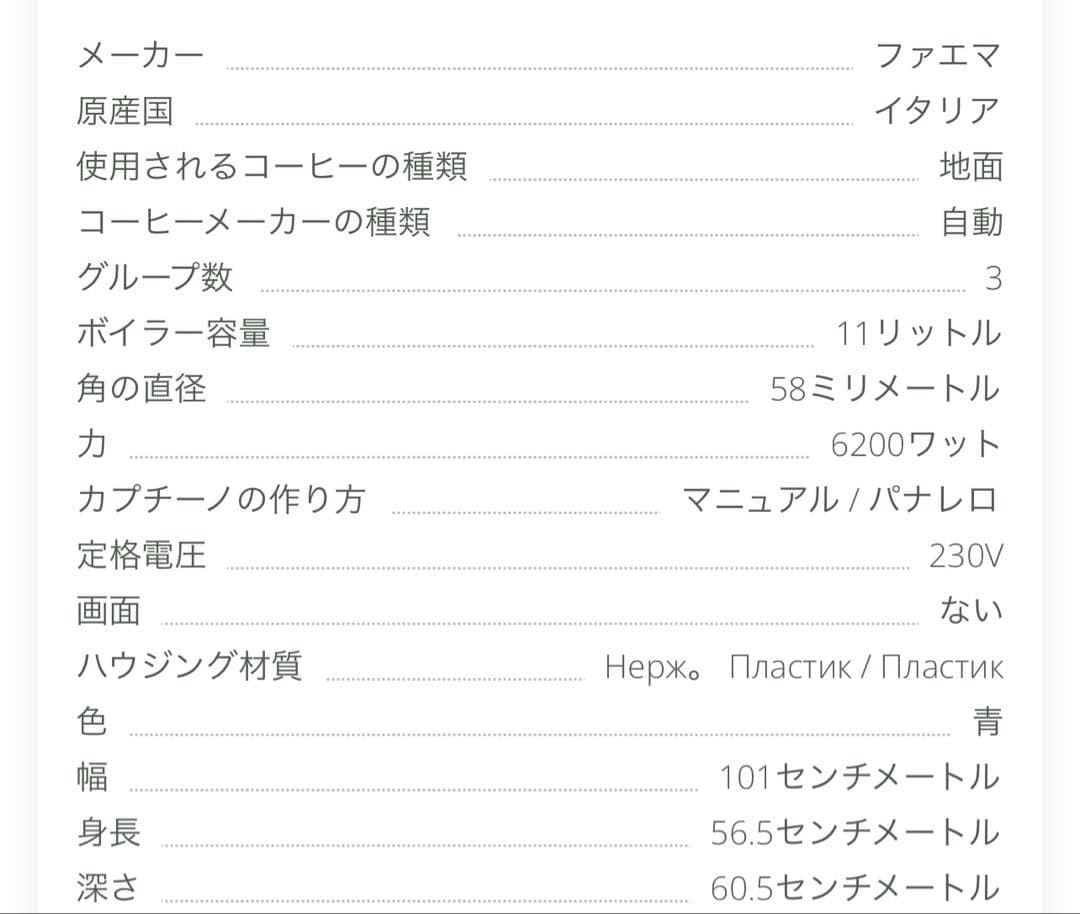
Task: Click the 230V rated voltage value
Action: point(965,555)
